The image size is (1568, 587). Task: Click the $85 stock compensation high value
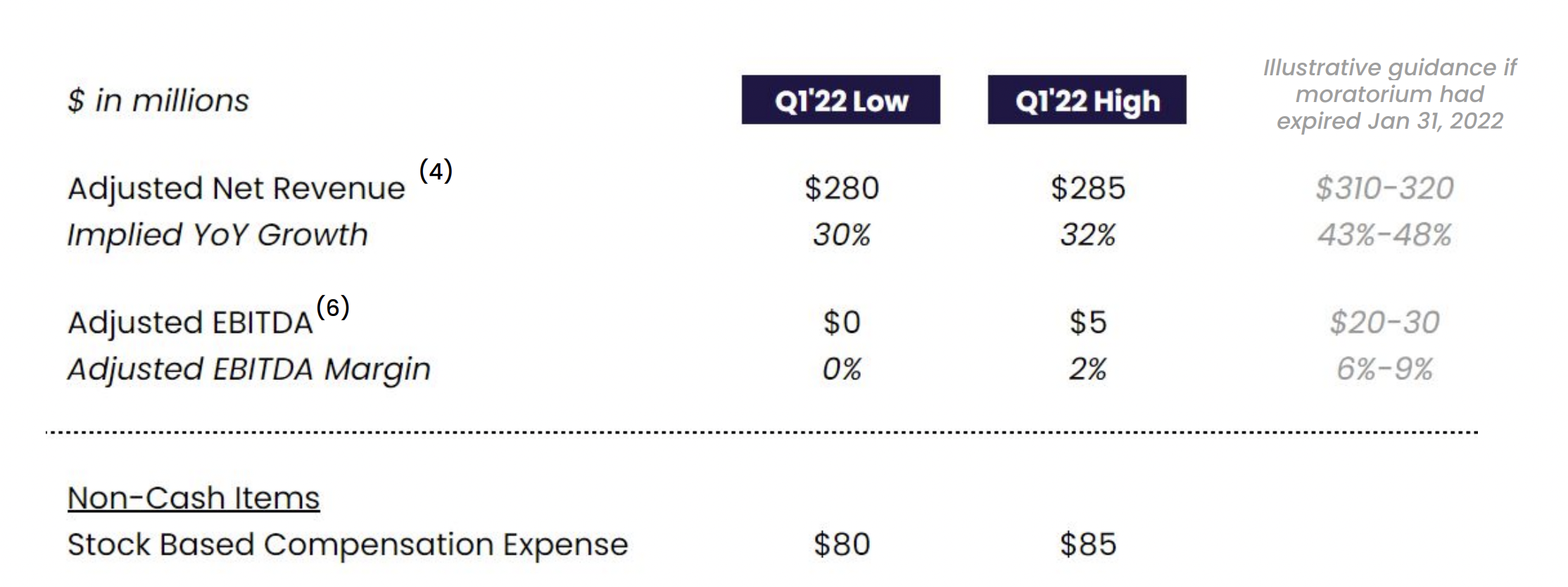pos(1088,545)
